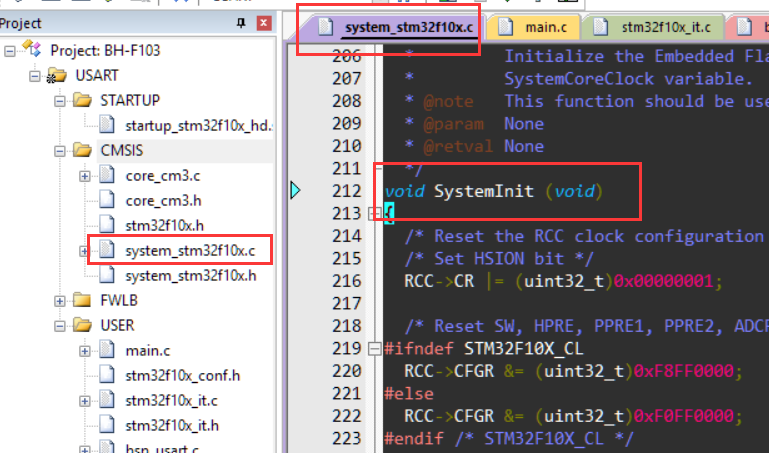Switch to the main.c editor tab
Viewport: 769px width, 453px height.
(541, 27)
